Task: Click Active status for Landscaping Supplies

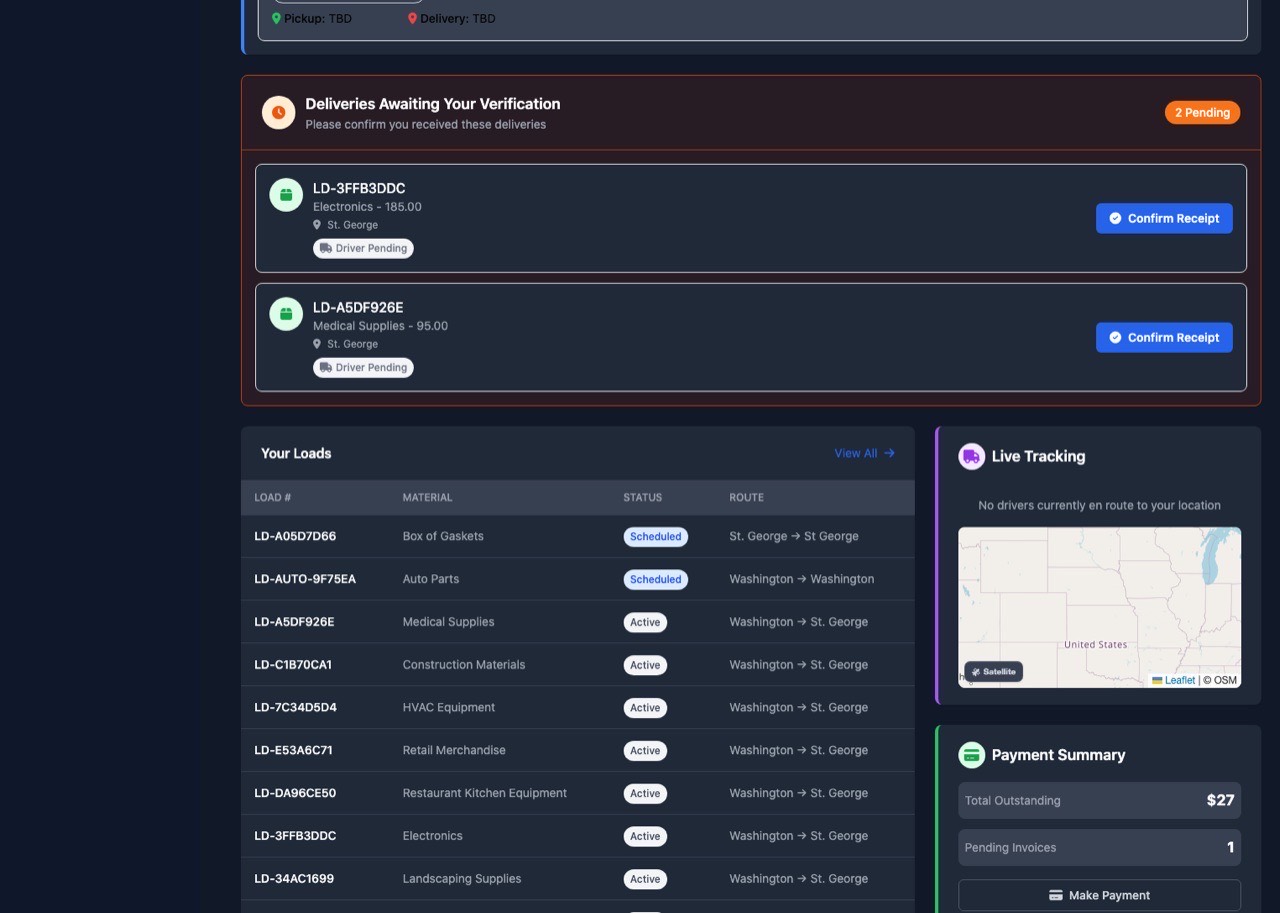Action: [645, 879]
